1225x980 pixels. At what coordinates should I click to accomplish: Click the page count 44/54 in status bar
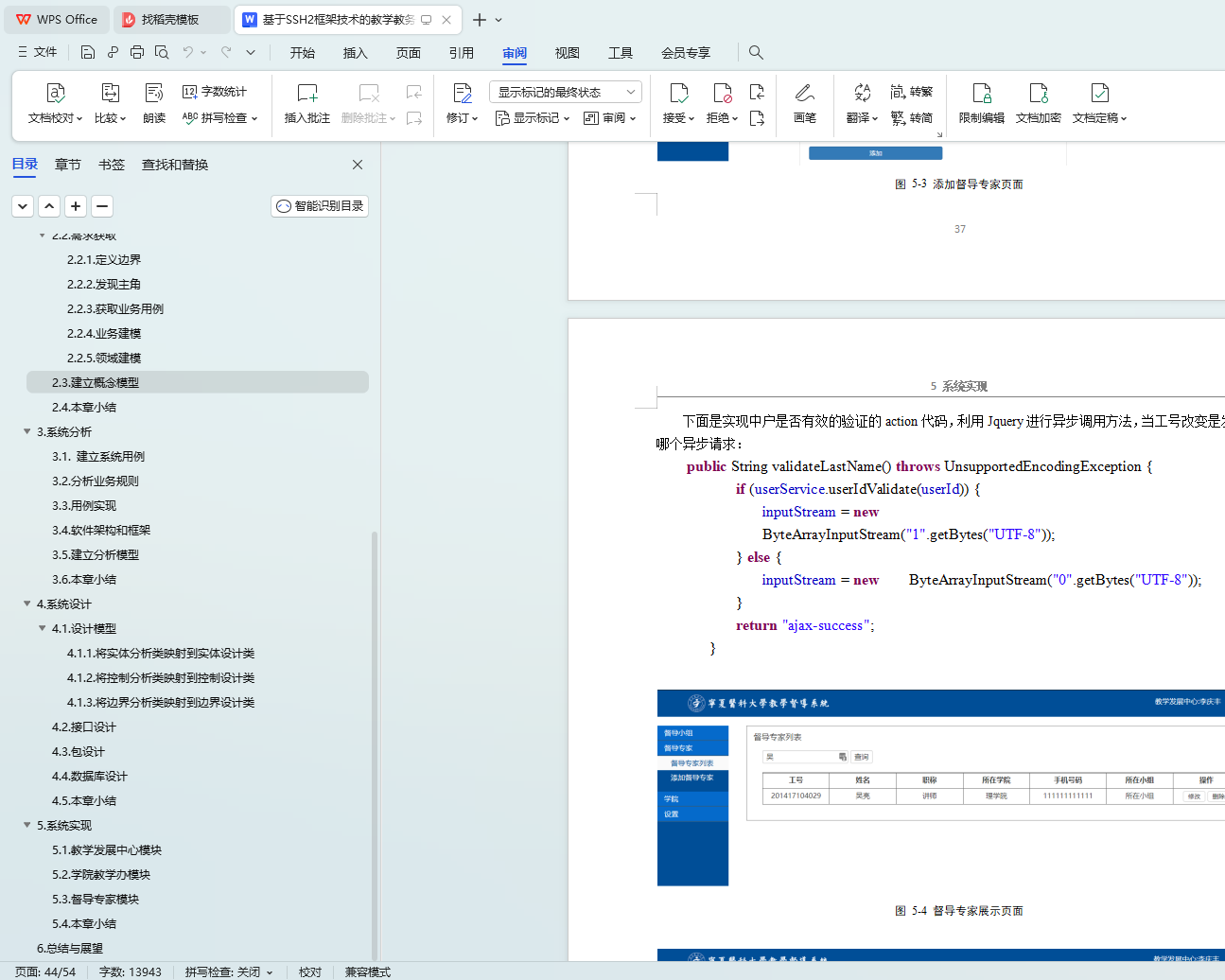(x=45, y=971)
